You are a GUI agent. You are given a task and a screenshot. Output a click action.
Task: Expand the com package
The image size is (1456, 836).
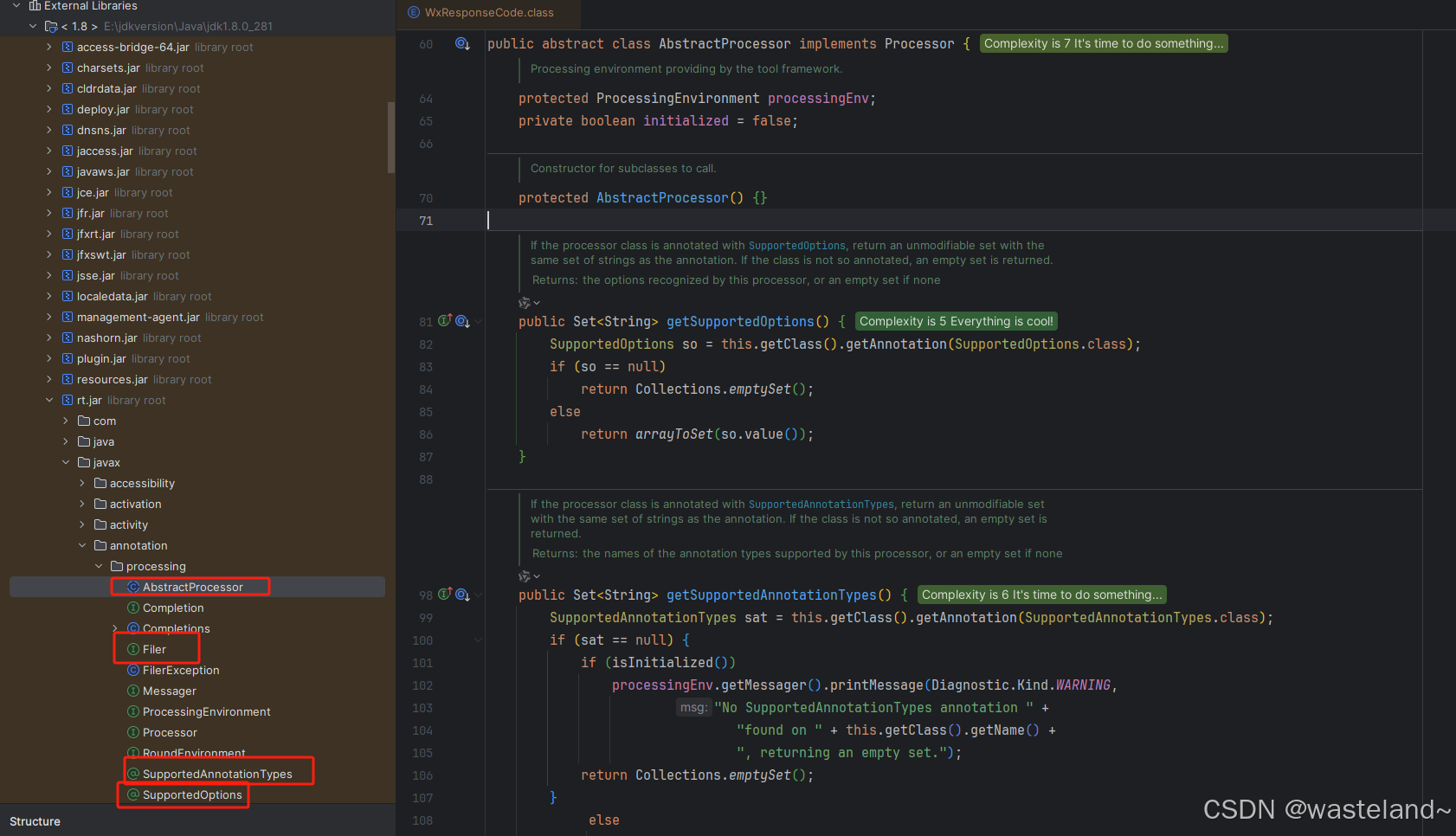[66, 421]
